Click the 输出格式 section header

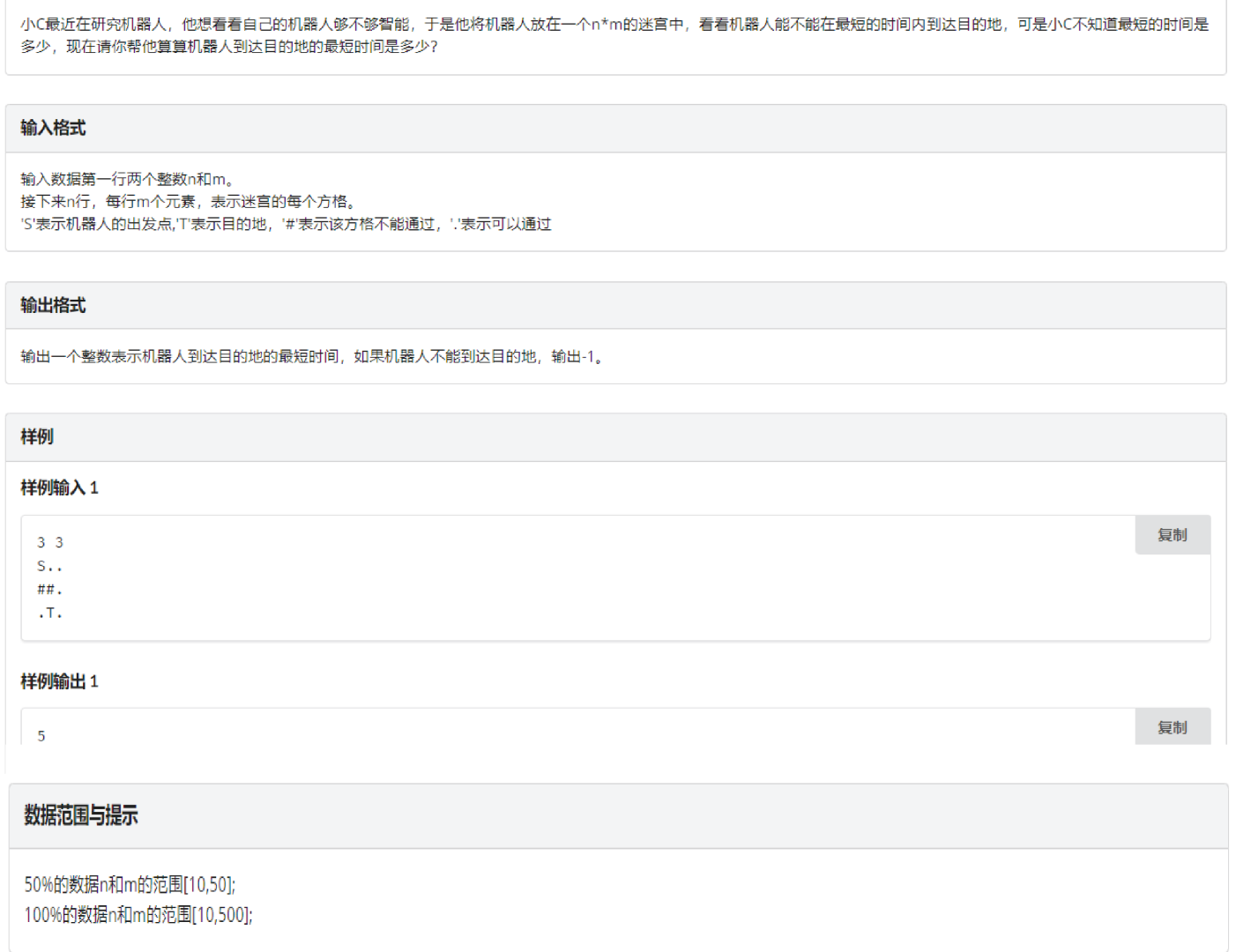(x=53, y=306)
